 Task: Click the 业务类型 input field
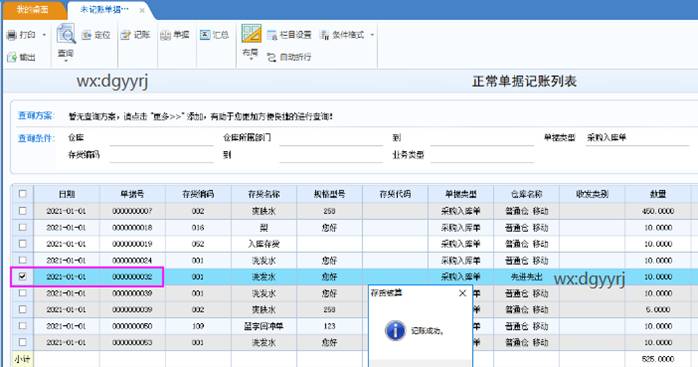482,155
